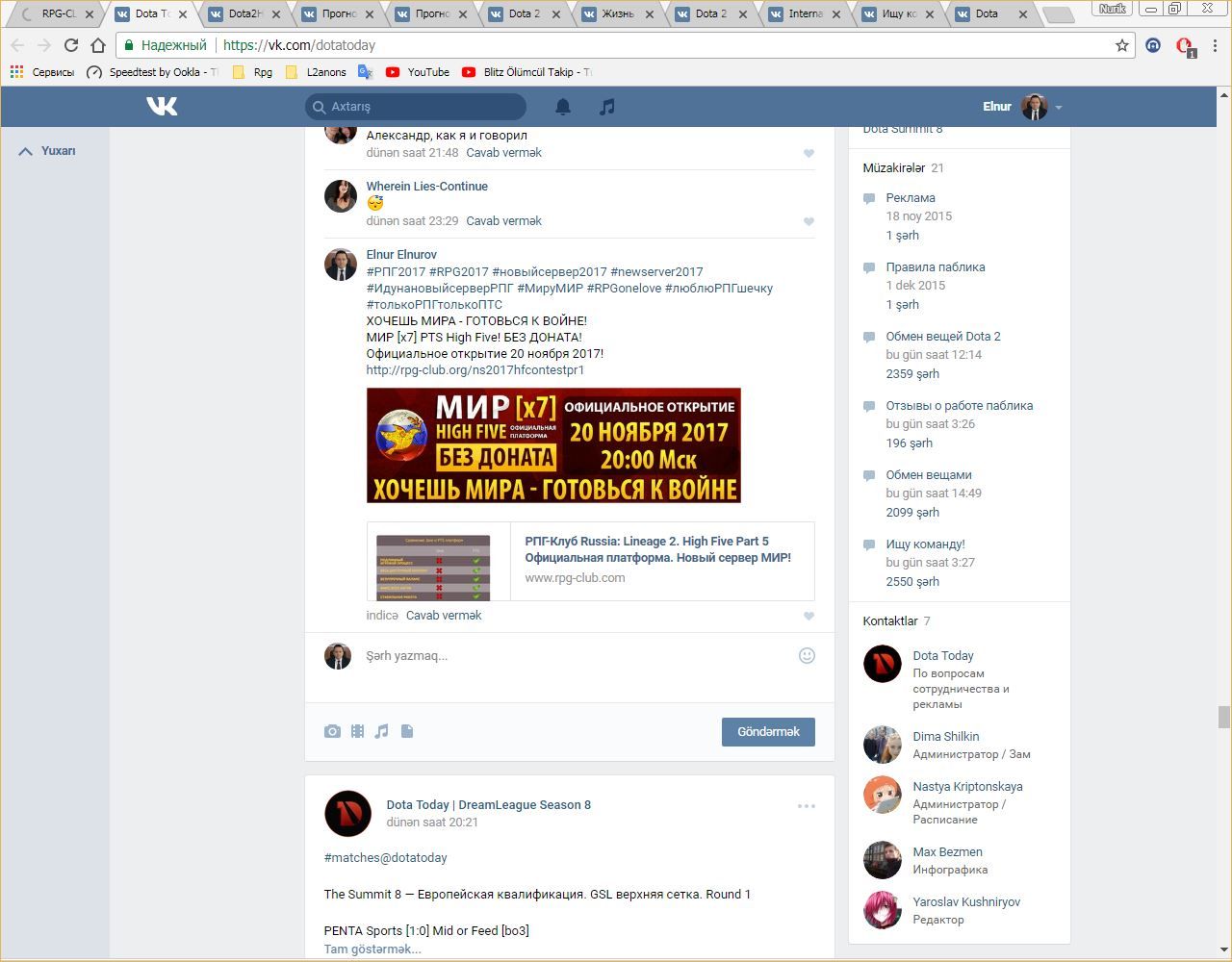Open the rpg-club link preview thumbnail

433,568
